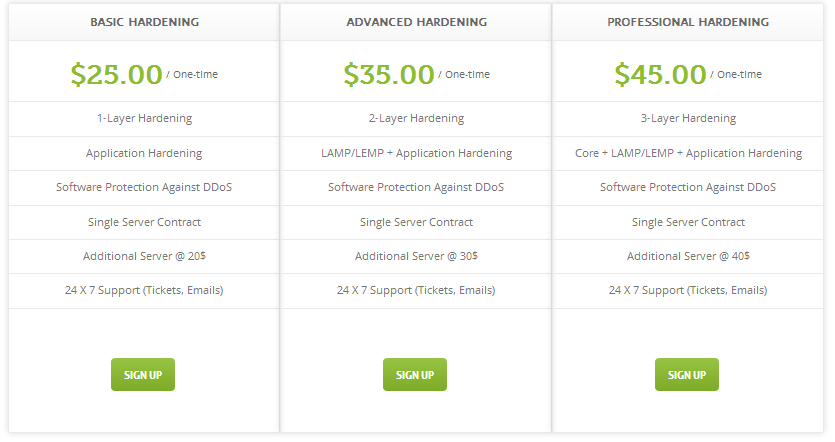835x442 pixels.
Task: Click the $25.00 one-time price
Action: (x=117, y=74)
